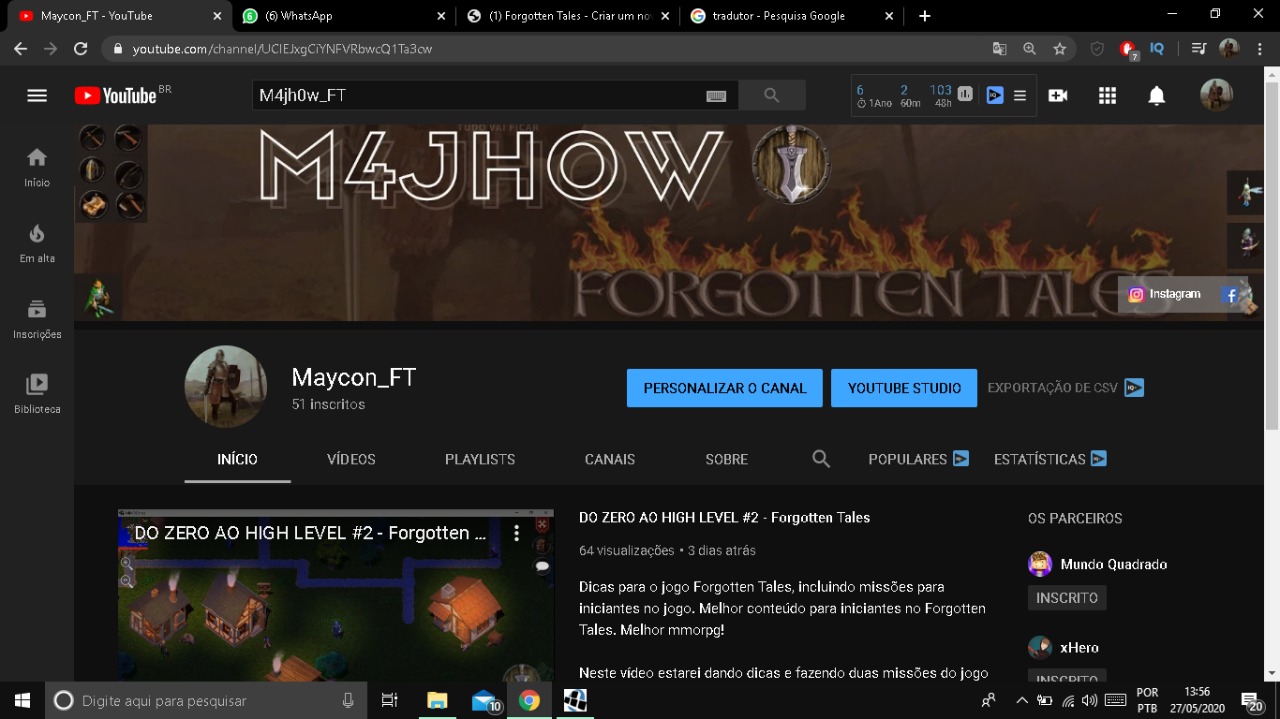The width and height of the screenshot is (1280, 719).
Task: Close the WhatsApp browser tab
Action: pyautogui.click(x=441, y=16)
